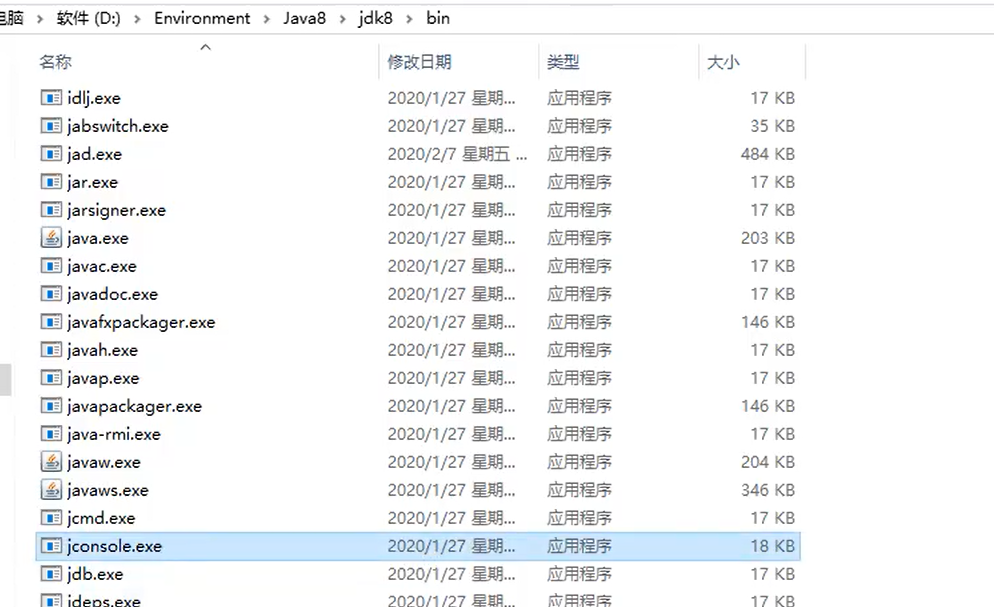This screenshot has width=994, height=607.
Task: Select the java.exe file name
Action: [x=98, y=238]
